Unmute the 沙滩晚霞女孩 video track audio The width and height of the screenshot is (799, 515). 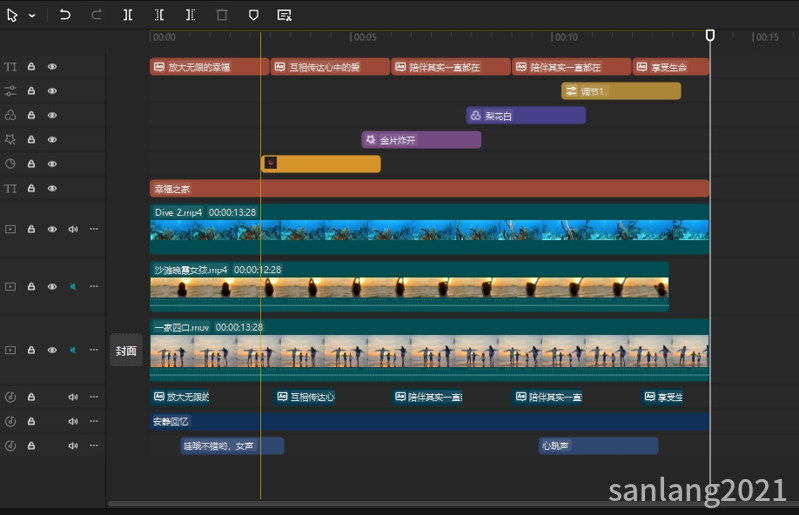[73, 286]
